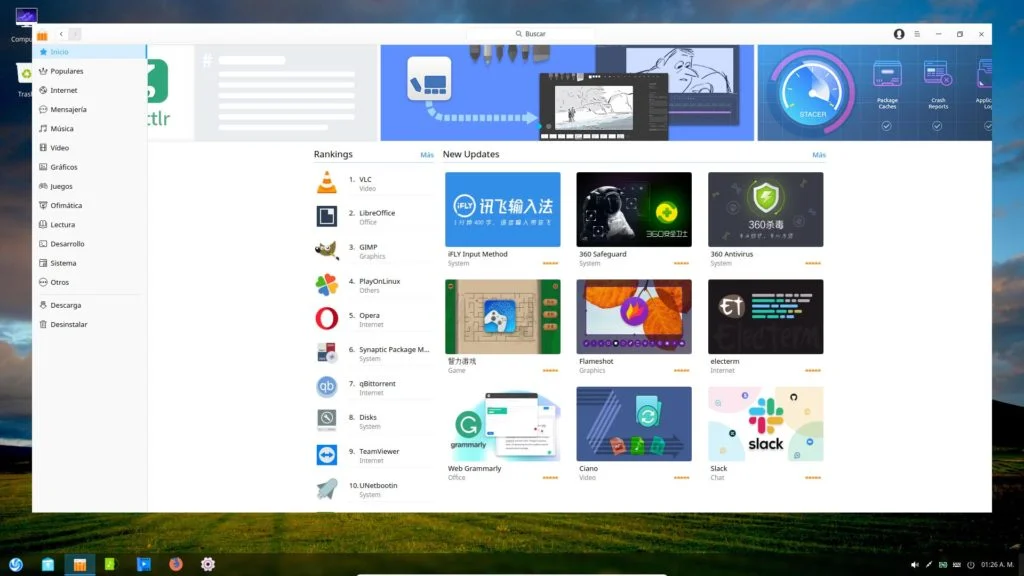Image resolution: width=1024 pixels, height=576 pixels.
Task: Open Firefox from taskbar
Action: [176, 564]
